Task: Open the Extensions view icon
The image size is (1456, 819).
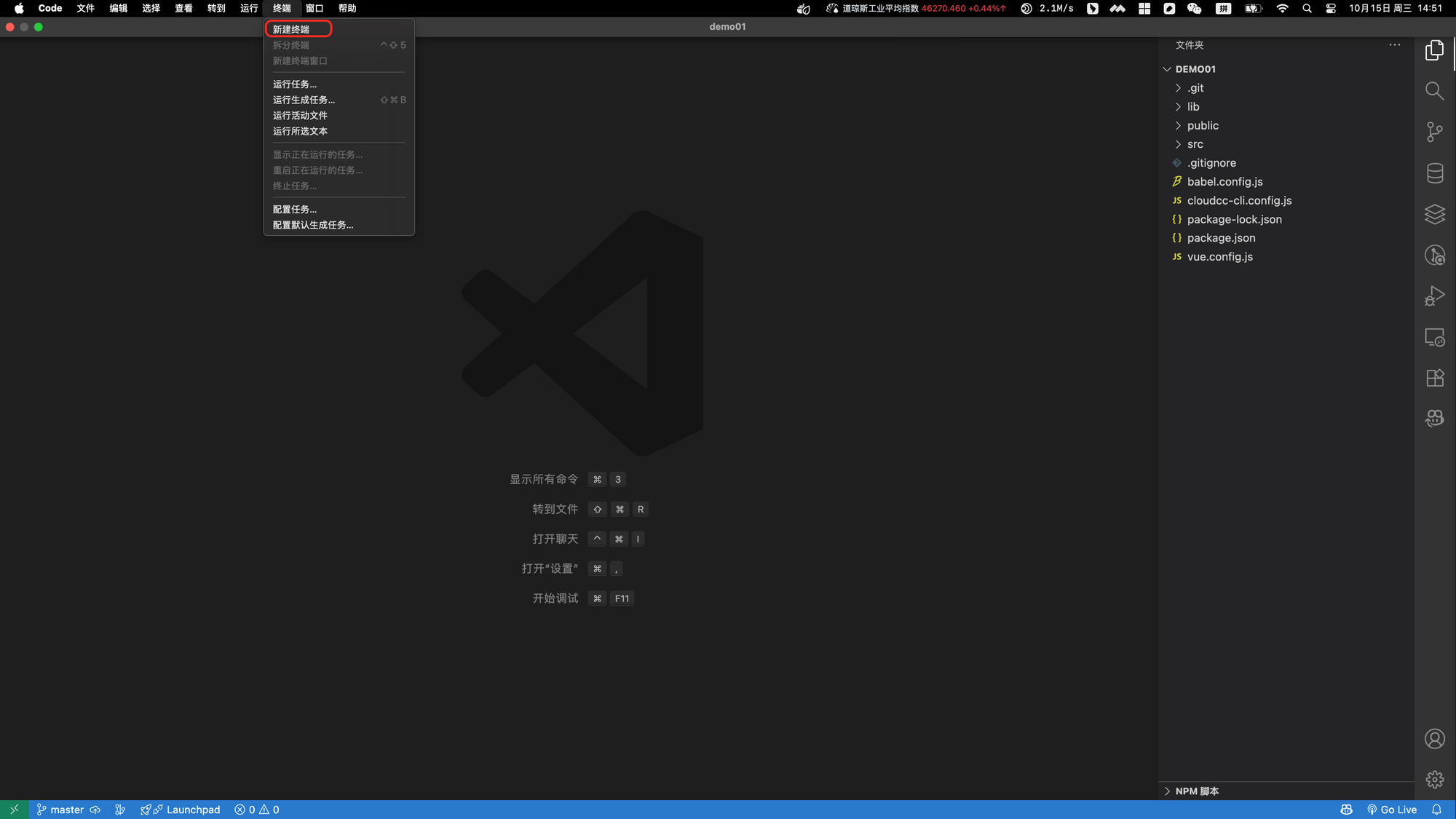Action: 1434,378
